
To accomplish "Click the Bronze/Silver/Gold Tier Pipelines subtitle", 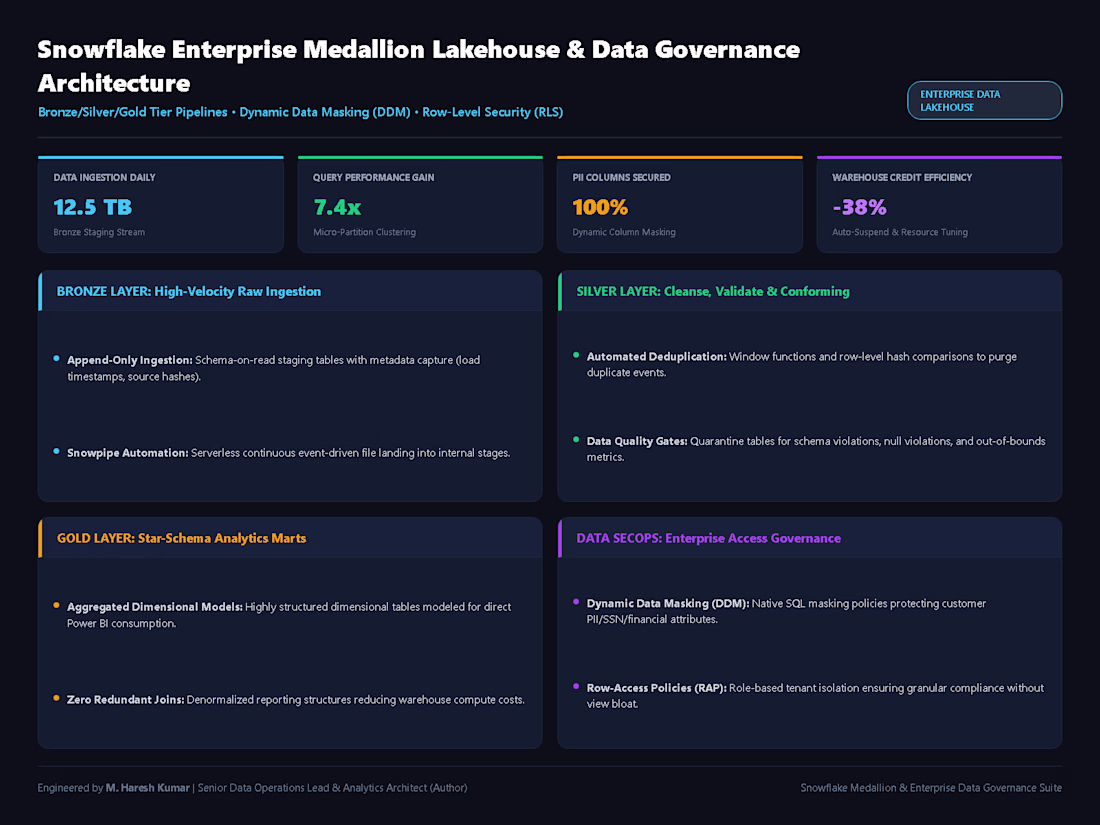I will [300, 112].
